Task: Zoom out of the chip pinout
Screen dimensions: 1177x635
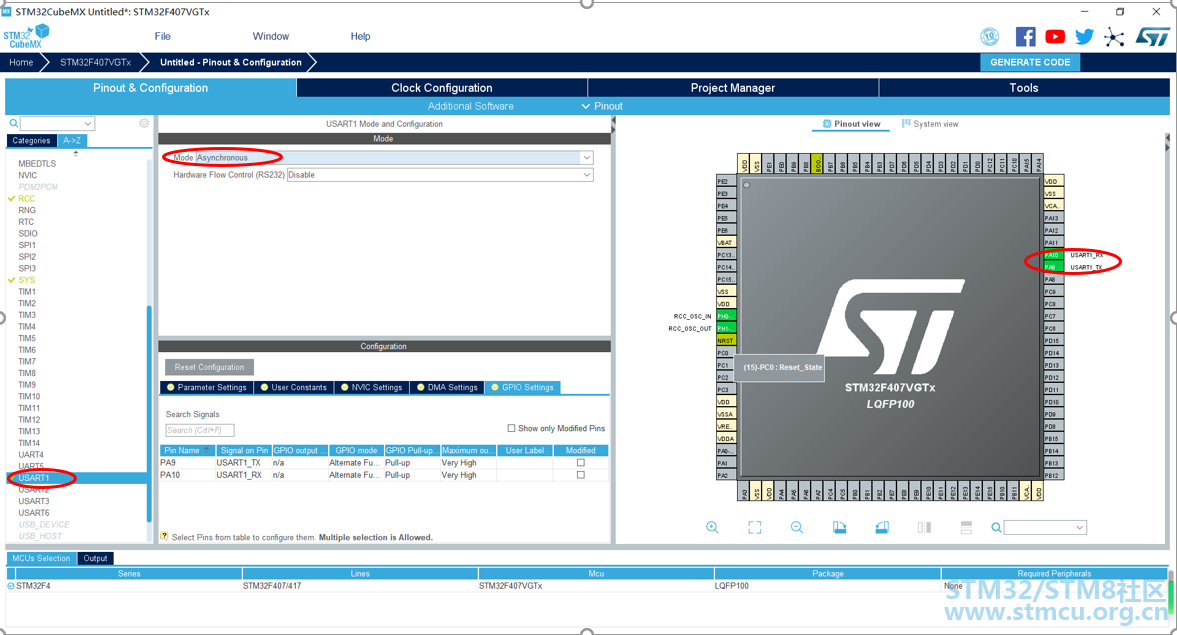Action: 797,528
